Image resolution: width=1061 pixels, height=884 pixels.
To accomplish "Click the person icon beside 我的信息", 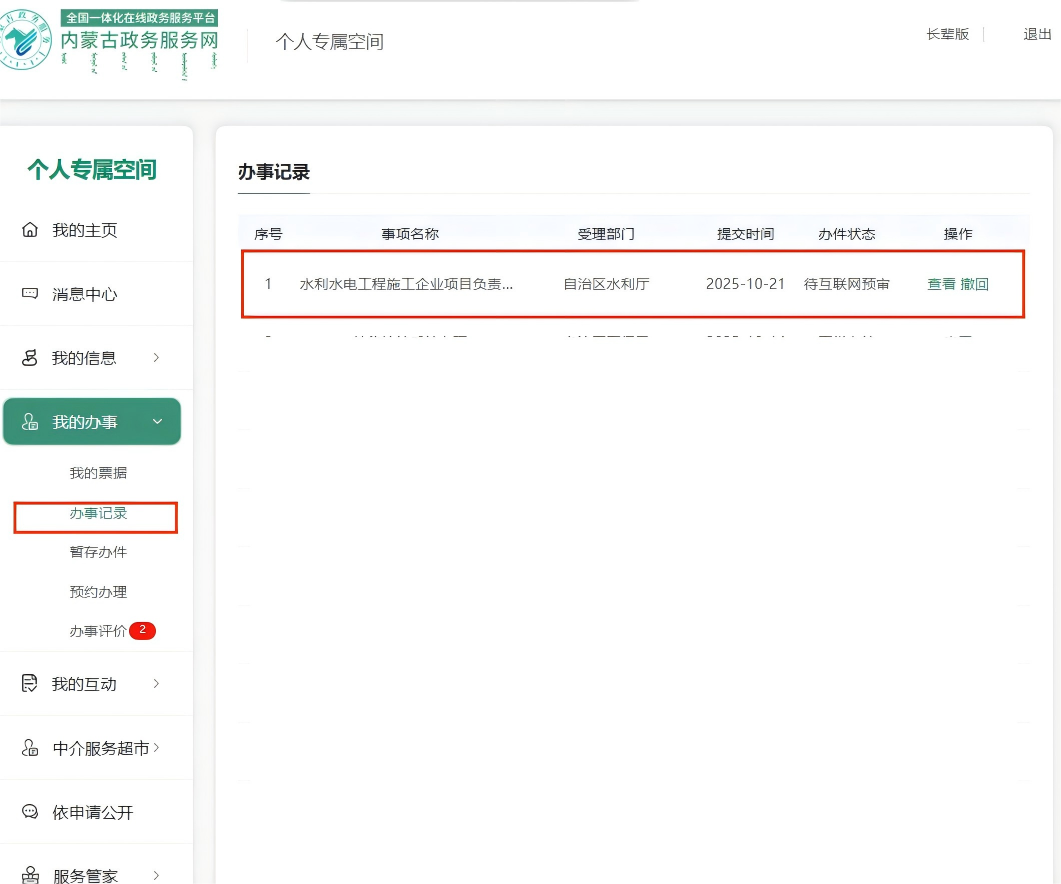I will 31,358.
